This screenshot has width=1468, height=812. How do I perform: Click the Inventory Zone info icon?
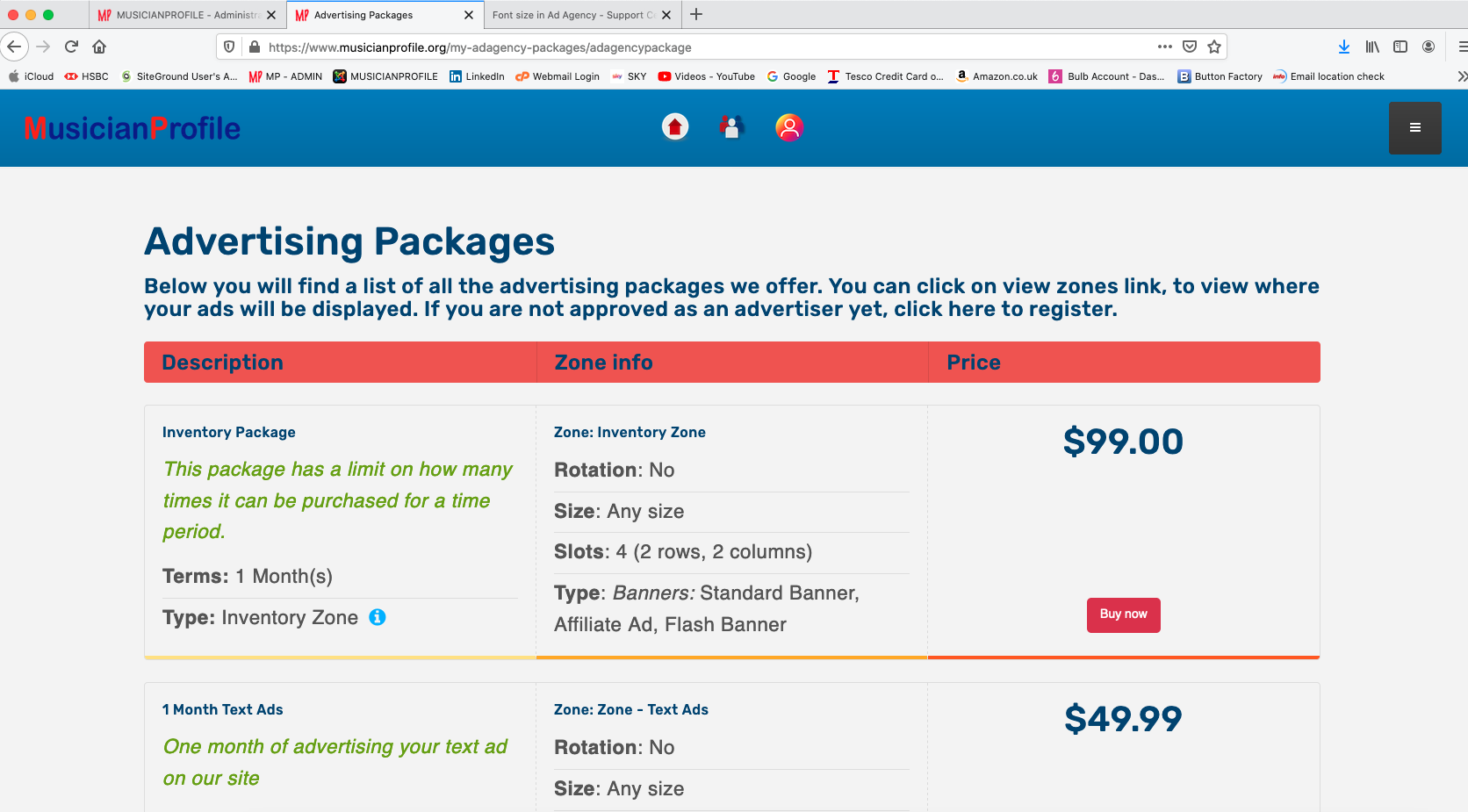[378, 617]
